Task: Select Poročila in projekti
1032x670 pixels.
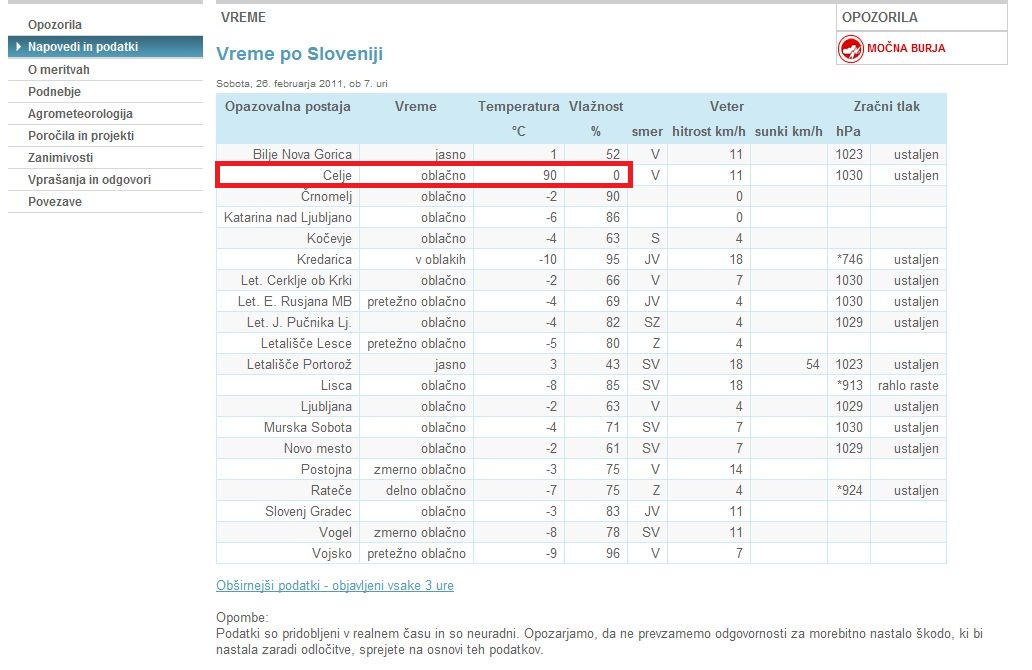Action: tap(81, 136)
